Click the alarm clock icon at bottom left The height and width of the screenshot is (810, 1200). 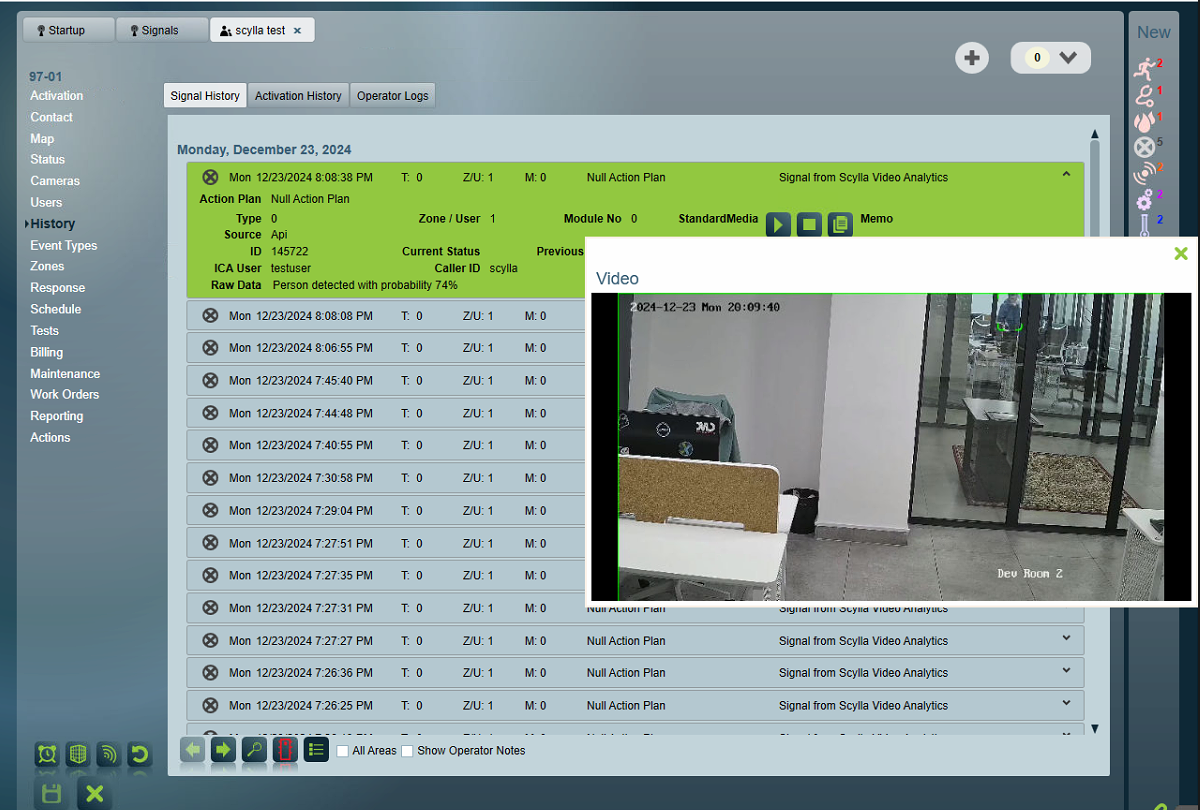tap(47, 755)
